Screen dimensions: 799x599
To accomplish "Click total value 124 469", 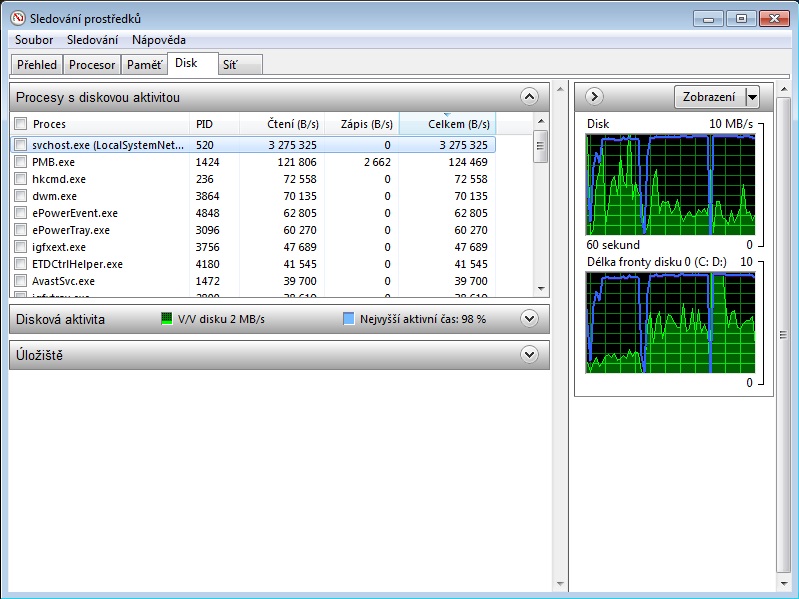I will 468,162.
